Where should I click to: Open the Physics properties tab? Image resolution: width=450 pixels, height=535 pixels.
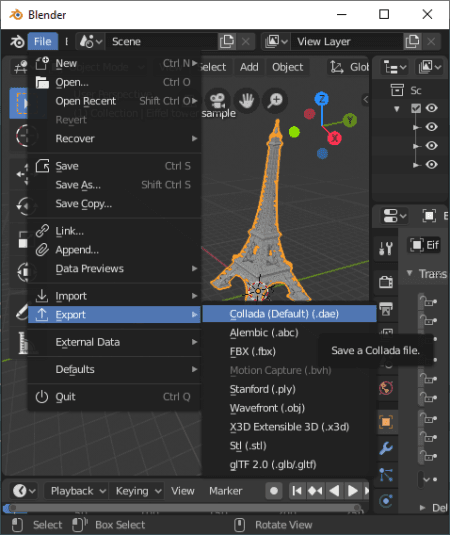coord(386,501)
